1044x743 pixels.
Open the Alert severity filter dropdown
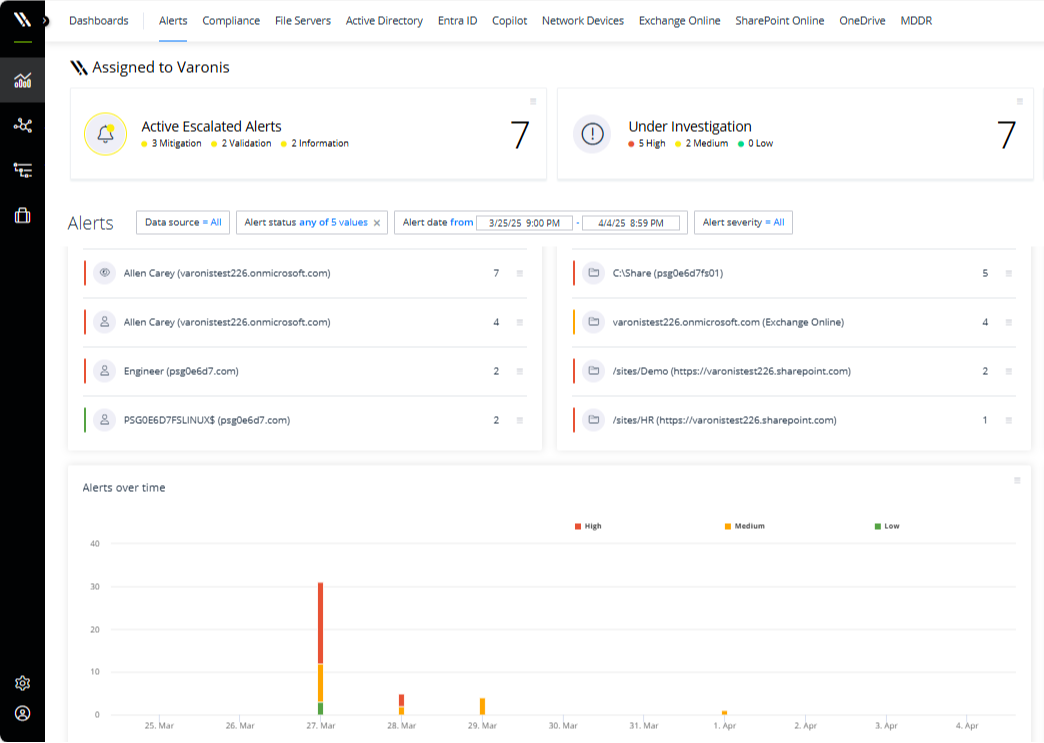click(x=743, y=222)
